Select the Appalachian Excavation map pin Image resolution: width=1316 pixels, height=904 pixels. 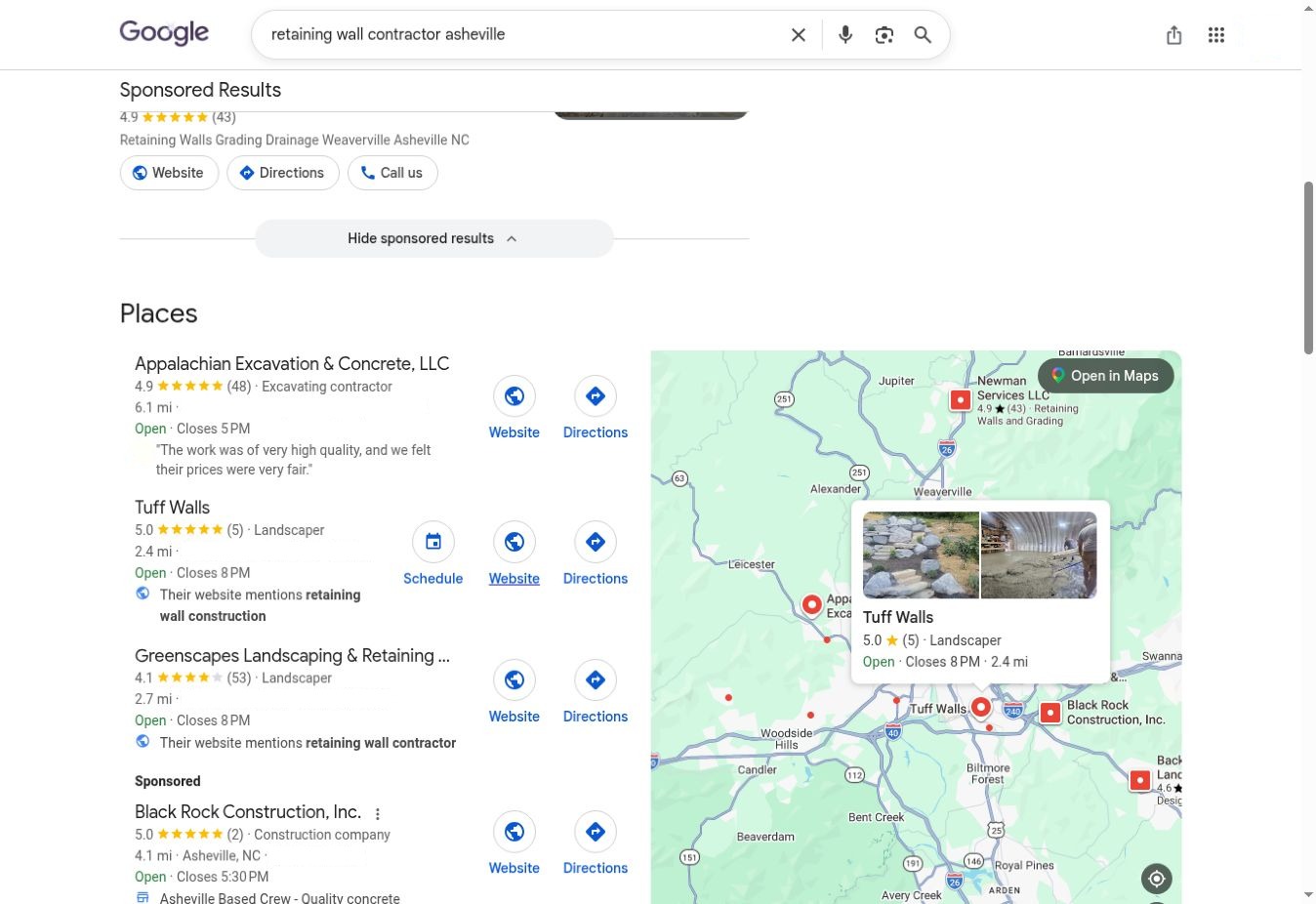[811, 605]
